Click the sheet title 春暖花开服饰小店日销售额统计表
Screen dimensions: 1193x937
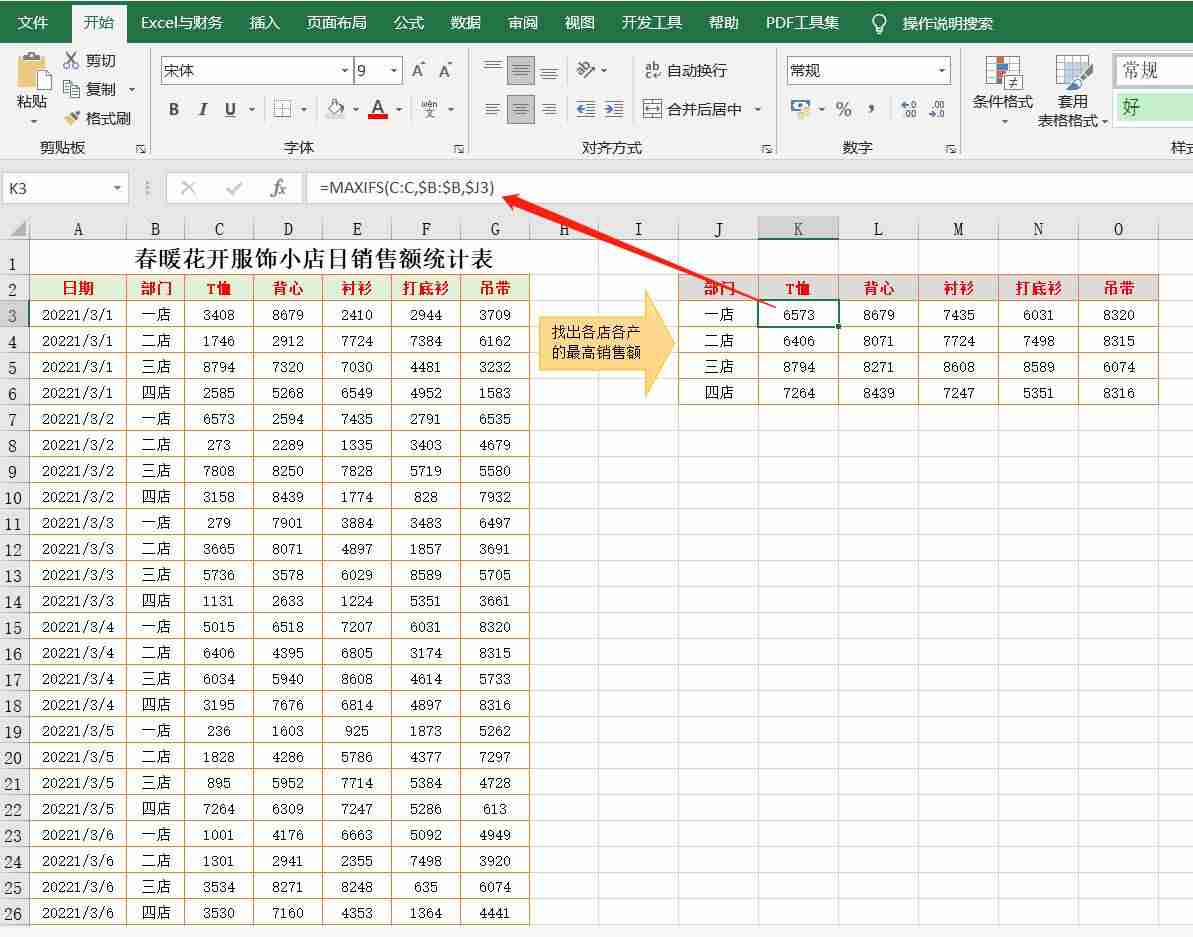pos(313,259)
